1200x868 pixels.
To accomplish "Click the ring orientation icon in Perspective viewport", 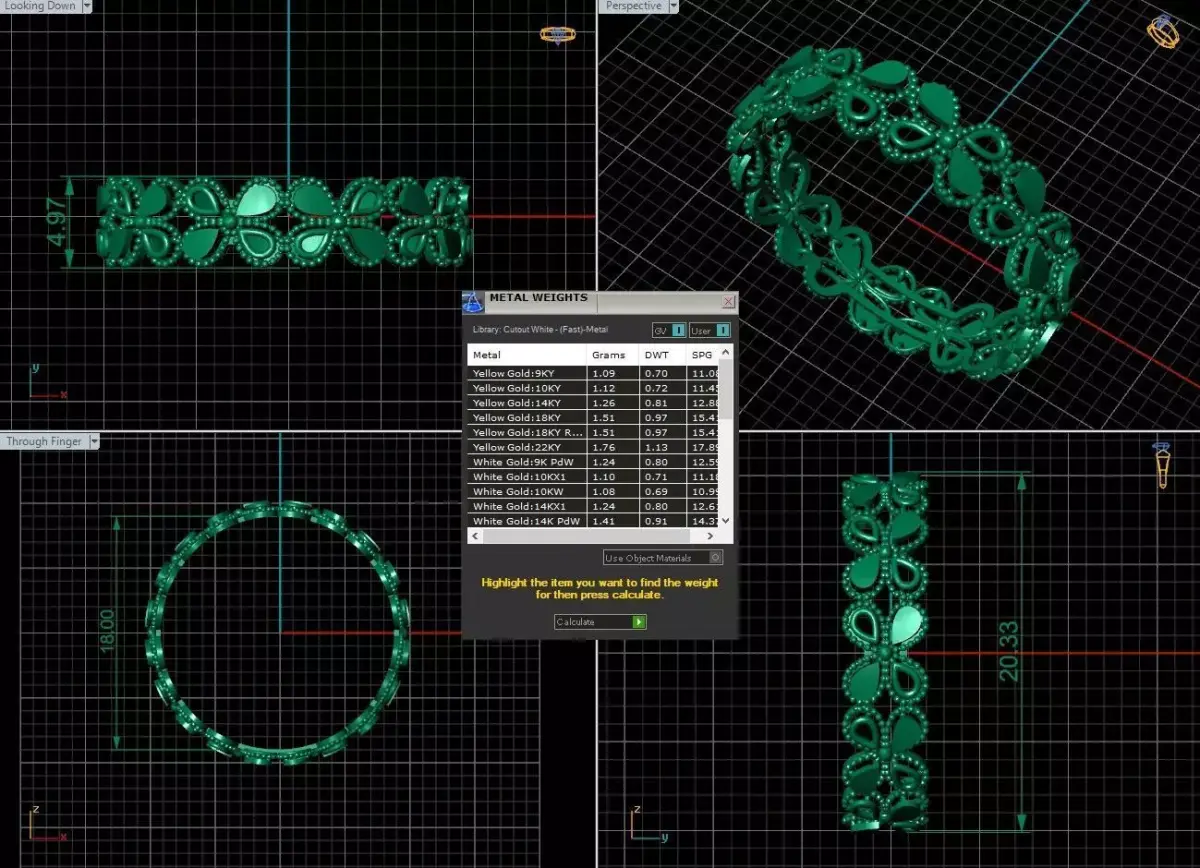I will click(1162, 31).
